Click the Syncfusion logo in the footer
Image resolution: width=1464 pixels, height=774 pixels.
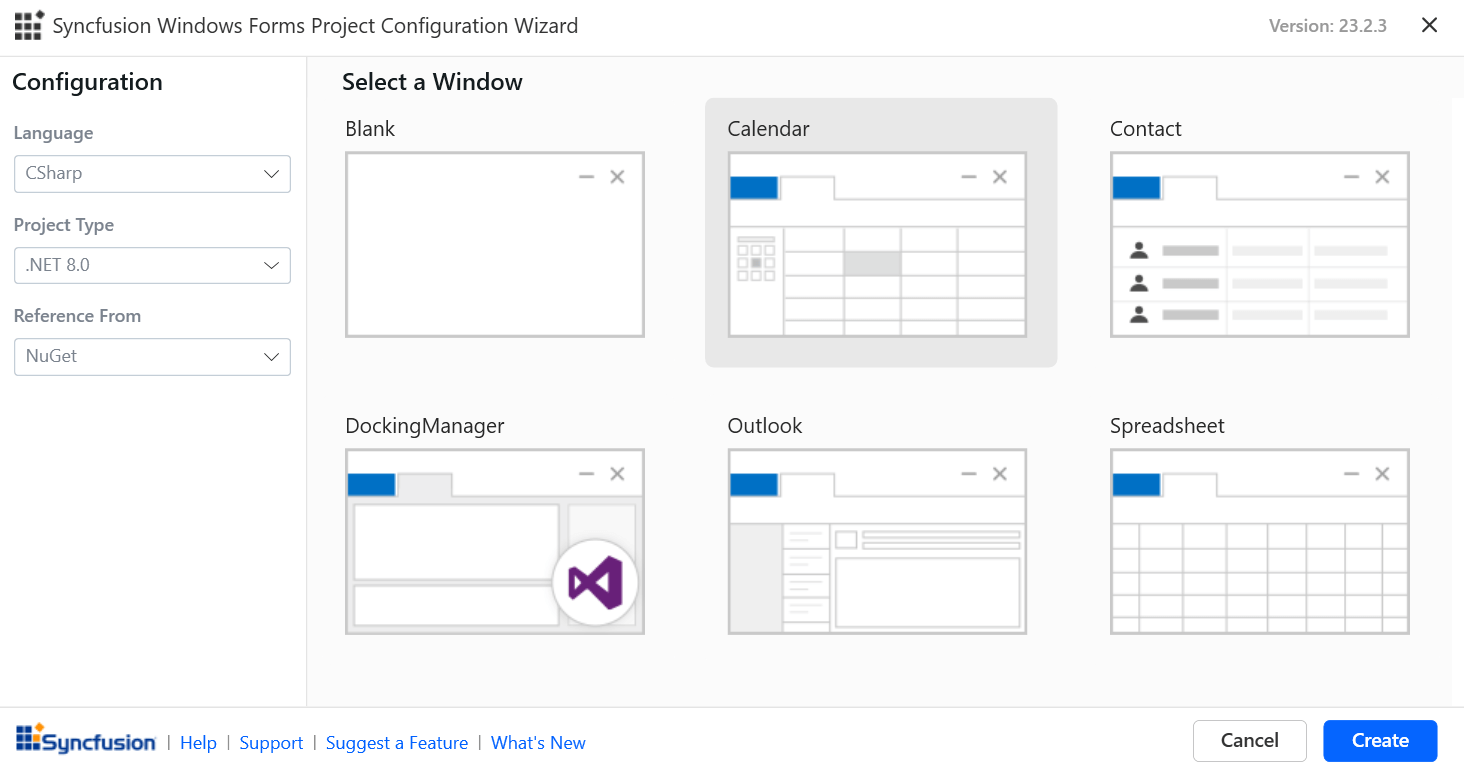[x=86, y=740]
